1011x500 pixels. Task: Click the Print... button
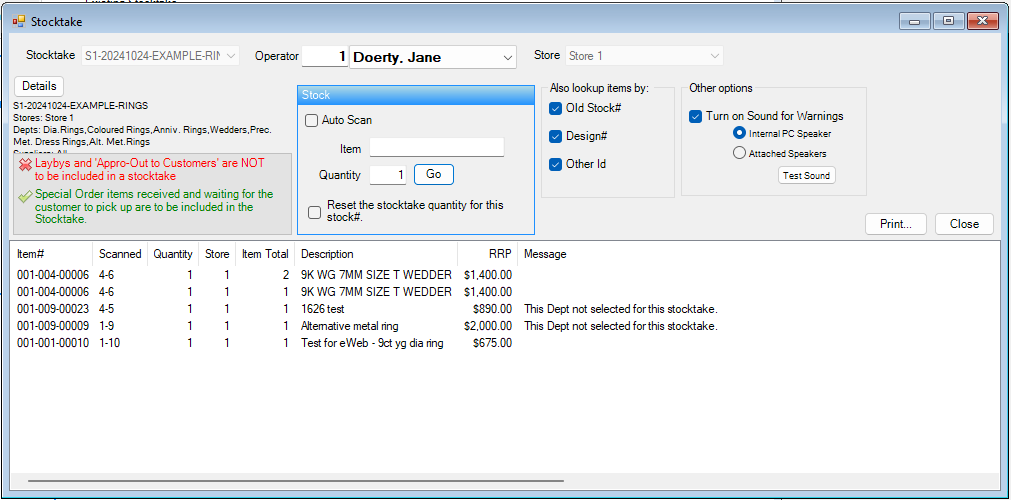click(896, 224)
